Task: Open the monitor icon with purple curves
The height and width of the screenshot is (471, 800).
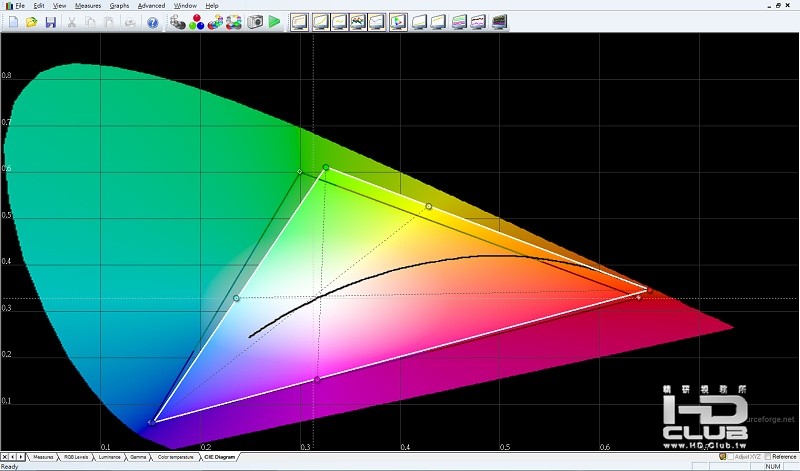Action: point(478,22)
